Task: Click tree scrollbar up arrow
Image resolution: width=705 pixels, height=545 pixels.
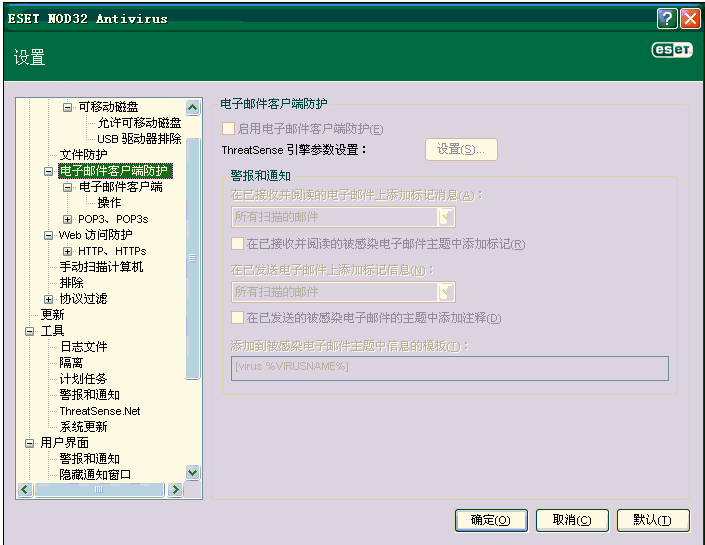Action: tap(193, 108)
